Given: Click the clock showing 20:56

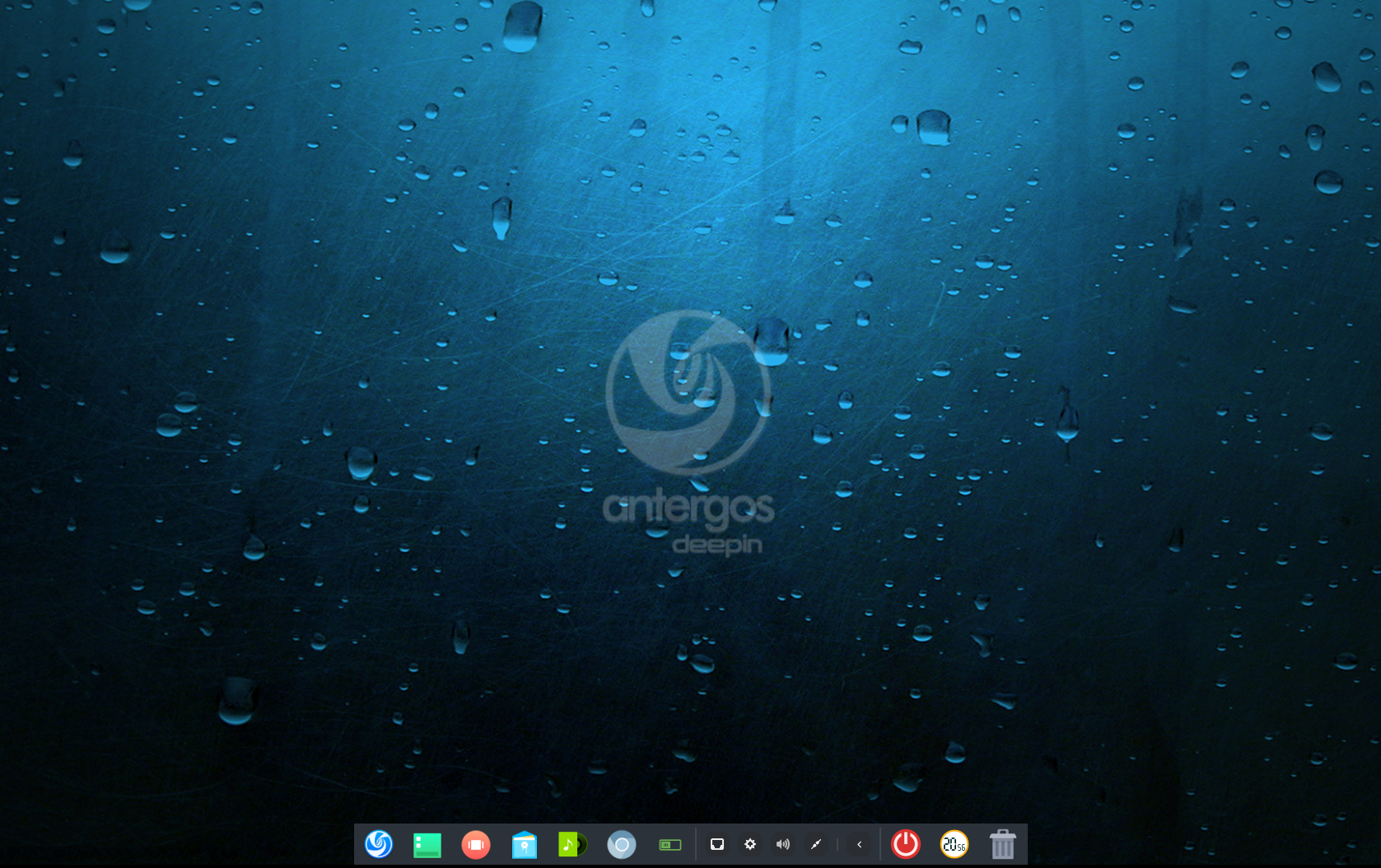Looking at the screenshot, I should [954, 844].
